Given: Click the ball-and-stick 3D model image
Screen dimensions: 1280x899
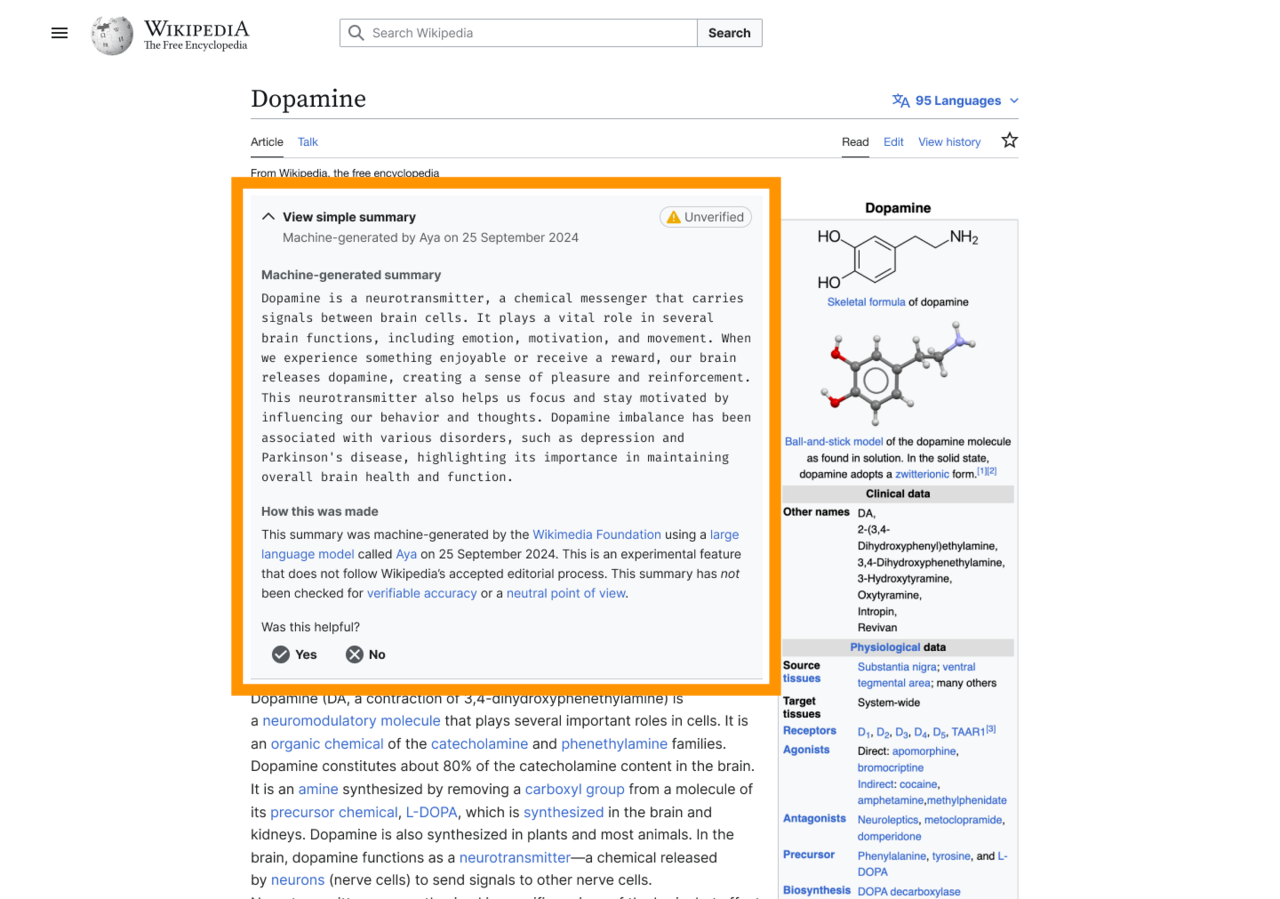Looking at the screenshot, I should 897,372.
